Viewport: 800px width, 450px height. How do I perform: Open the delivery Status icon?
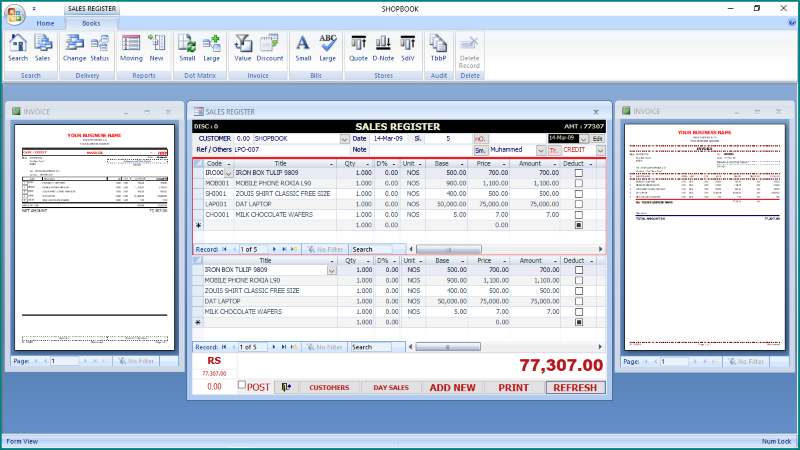pyautogui.click(x=99, y=48)
